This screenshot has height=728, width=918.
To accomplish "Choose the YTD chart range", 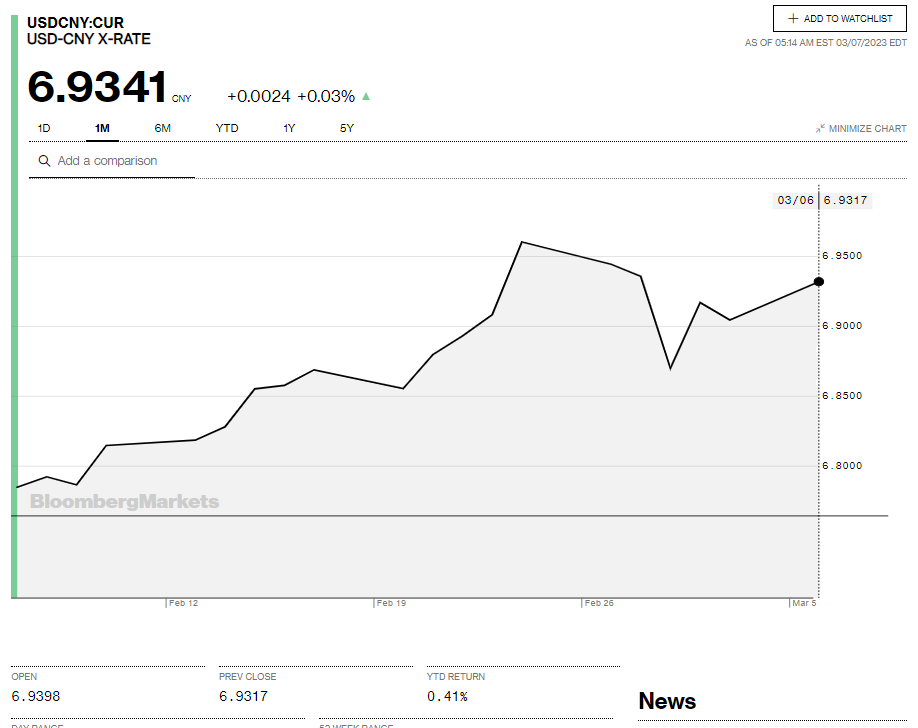I will click(x=227, y=128).
